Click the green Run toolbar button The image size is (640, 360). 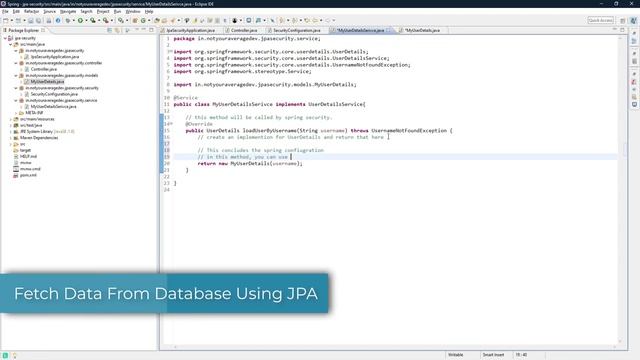(80, 20)
